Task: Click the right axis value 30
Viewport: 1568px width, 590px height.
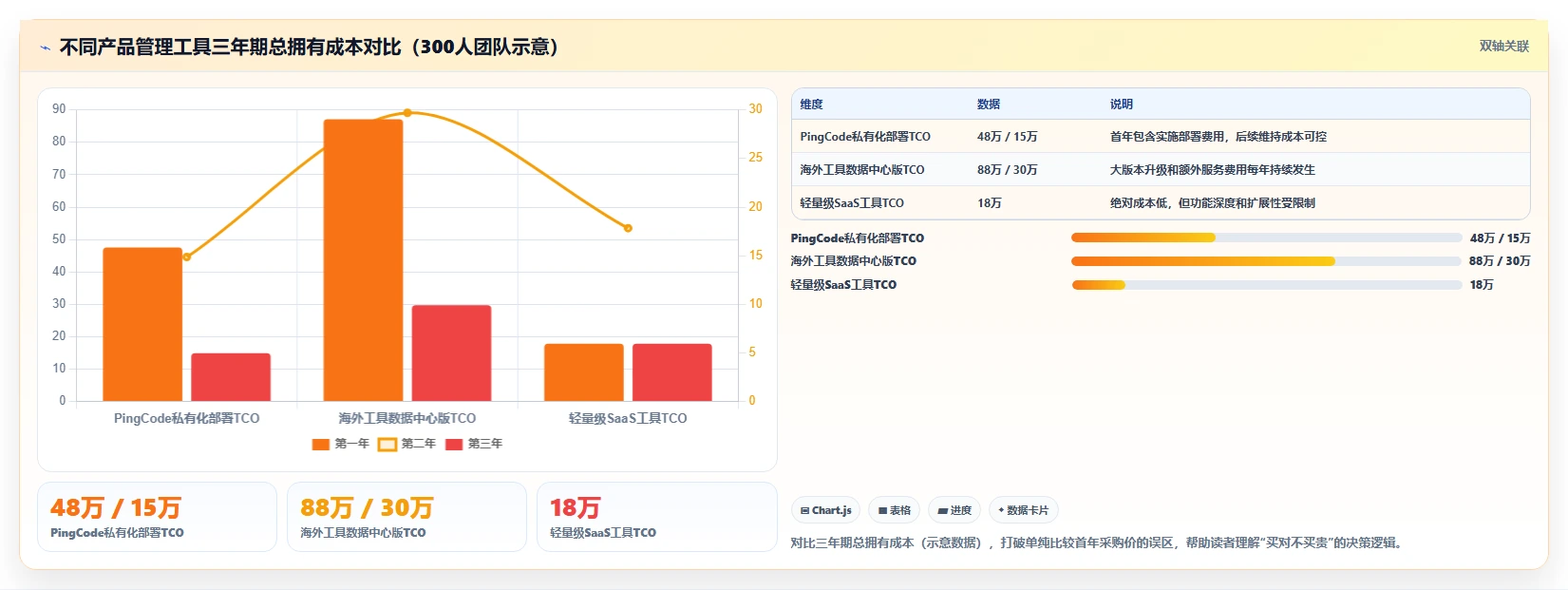Action: [x=755, y=109]
